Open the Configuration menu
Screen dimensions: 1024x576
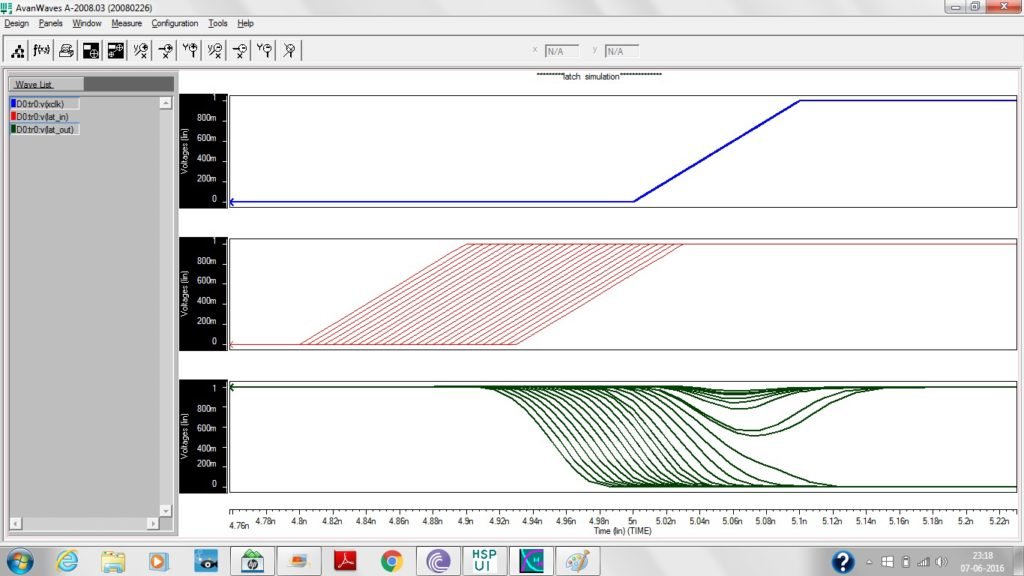[x=175, y=23]
